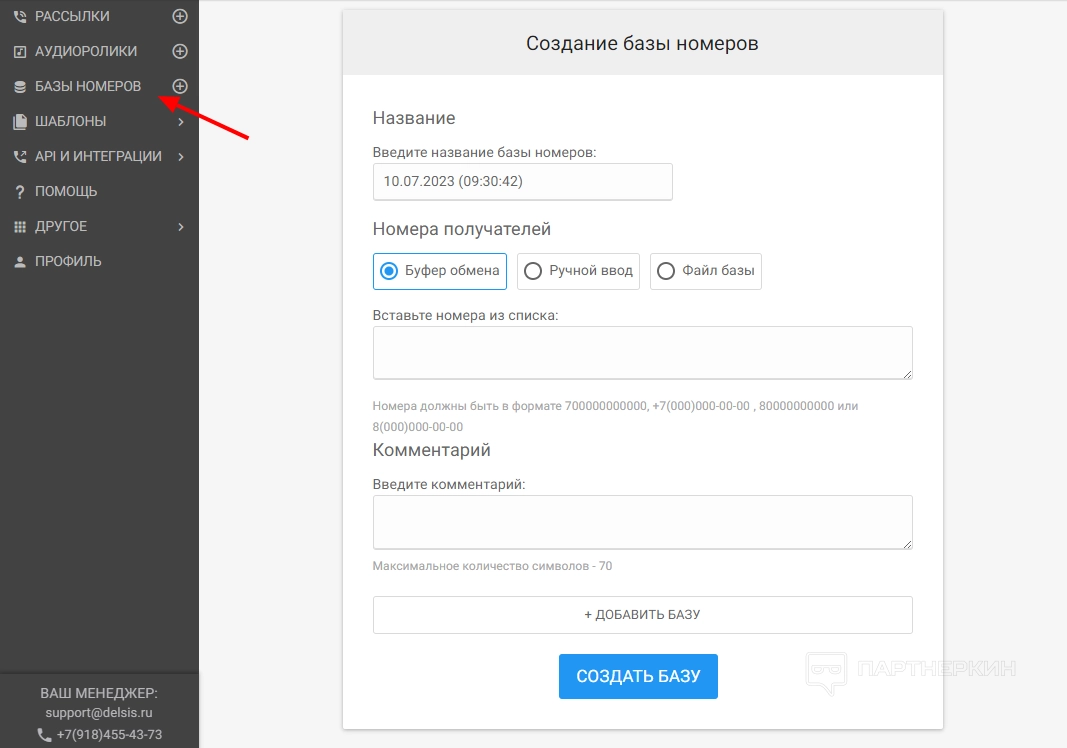Select the Буфер обмена radio option

tap(390, 271)
